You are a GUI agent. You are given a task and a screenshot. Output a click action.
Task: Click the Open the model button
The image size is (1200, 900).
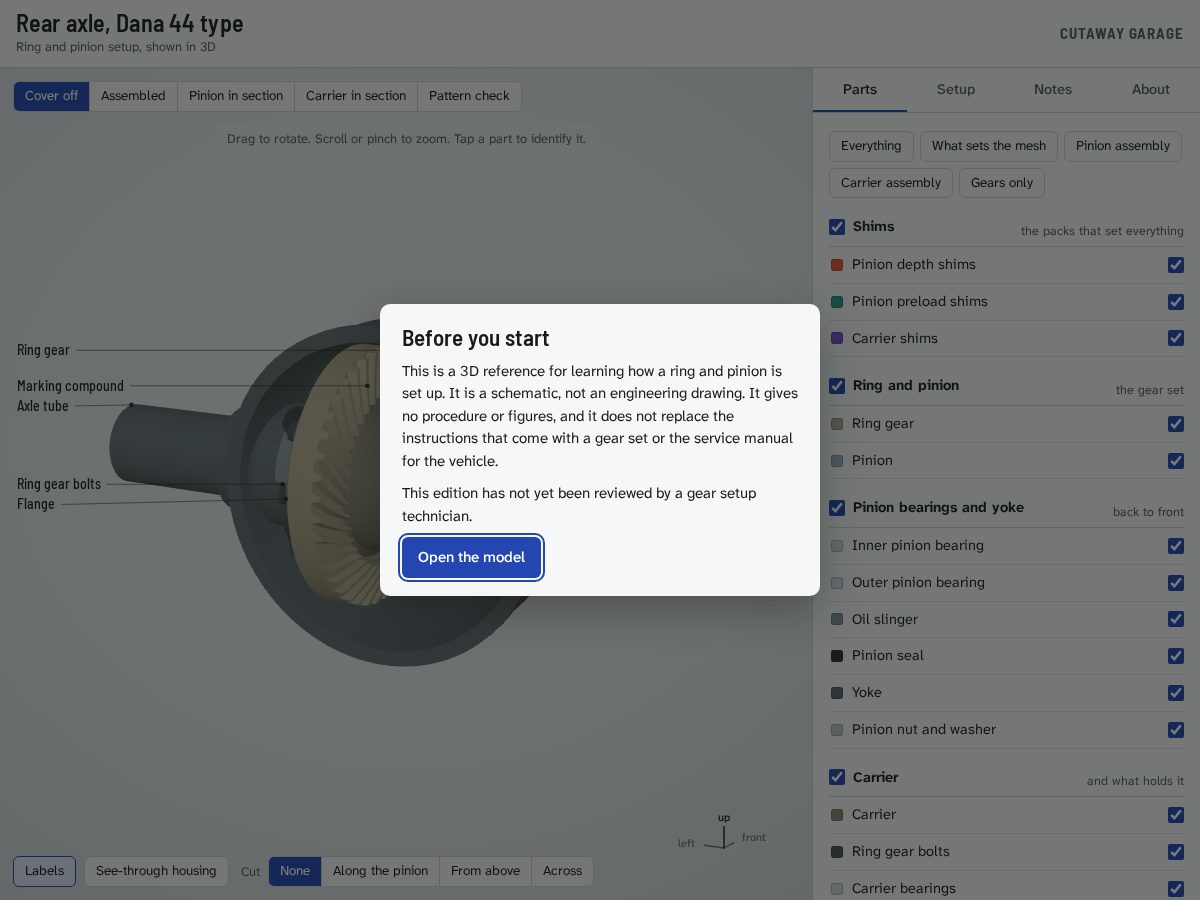472,557
